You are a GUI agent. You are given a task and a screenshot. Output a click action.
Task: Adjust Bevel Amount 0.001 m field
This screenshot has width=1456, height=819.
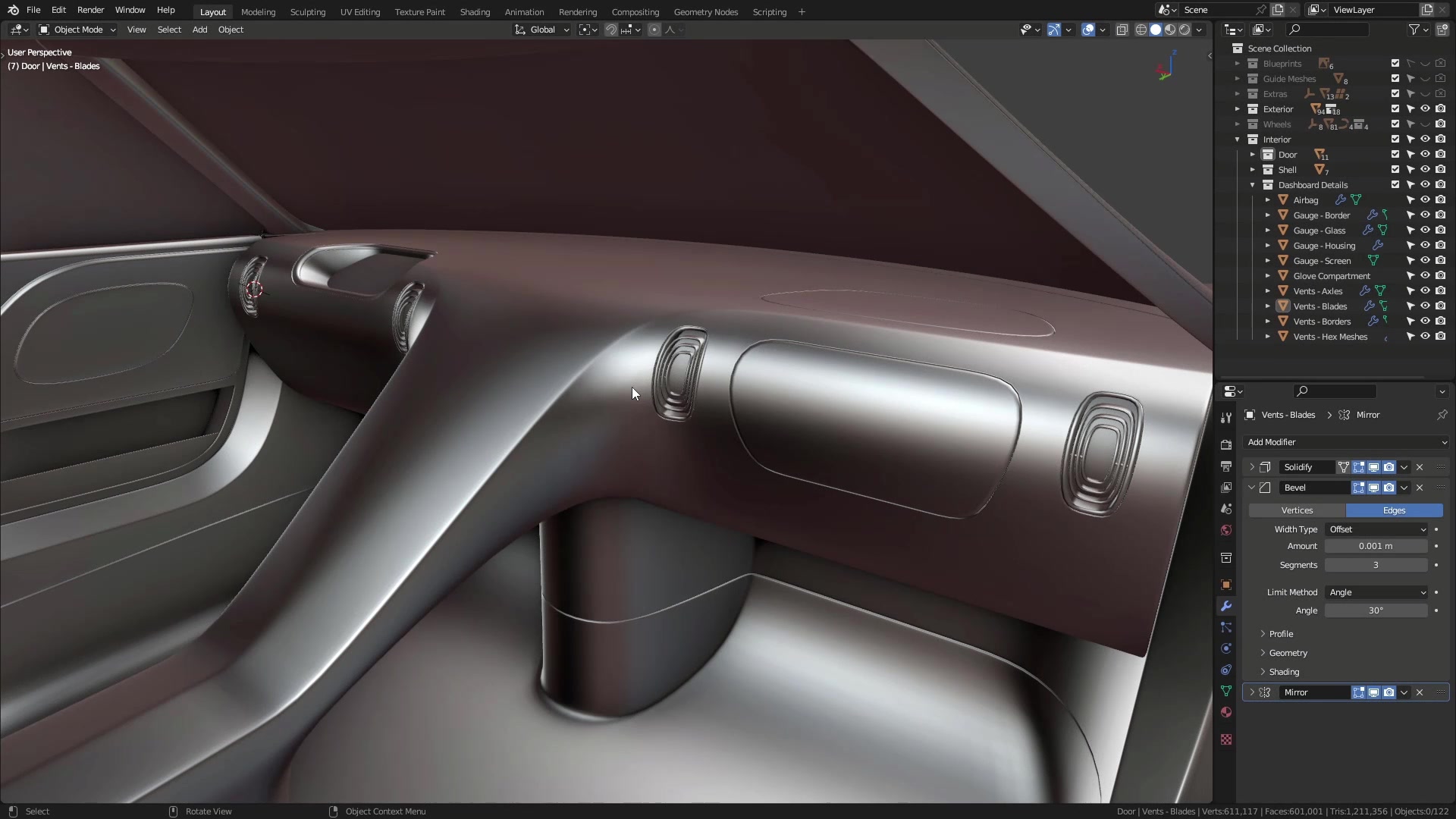point(1376,546)
